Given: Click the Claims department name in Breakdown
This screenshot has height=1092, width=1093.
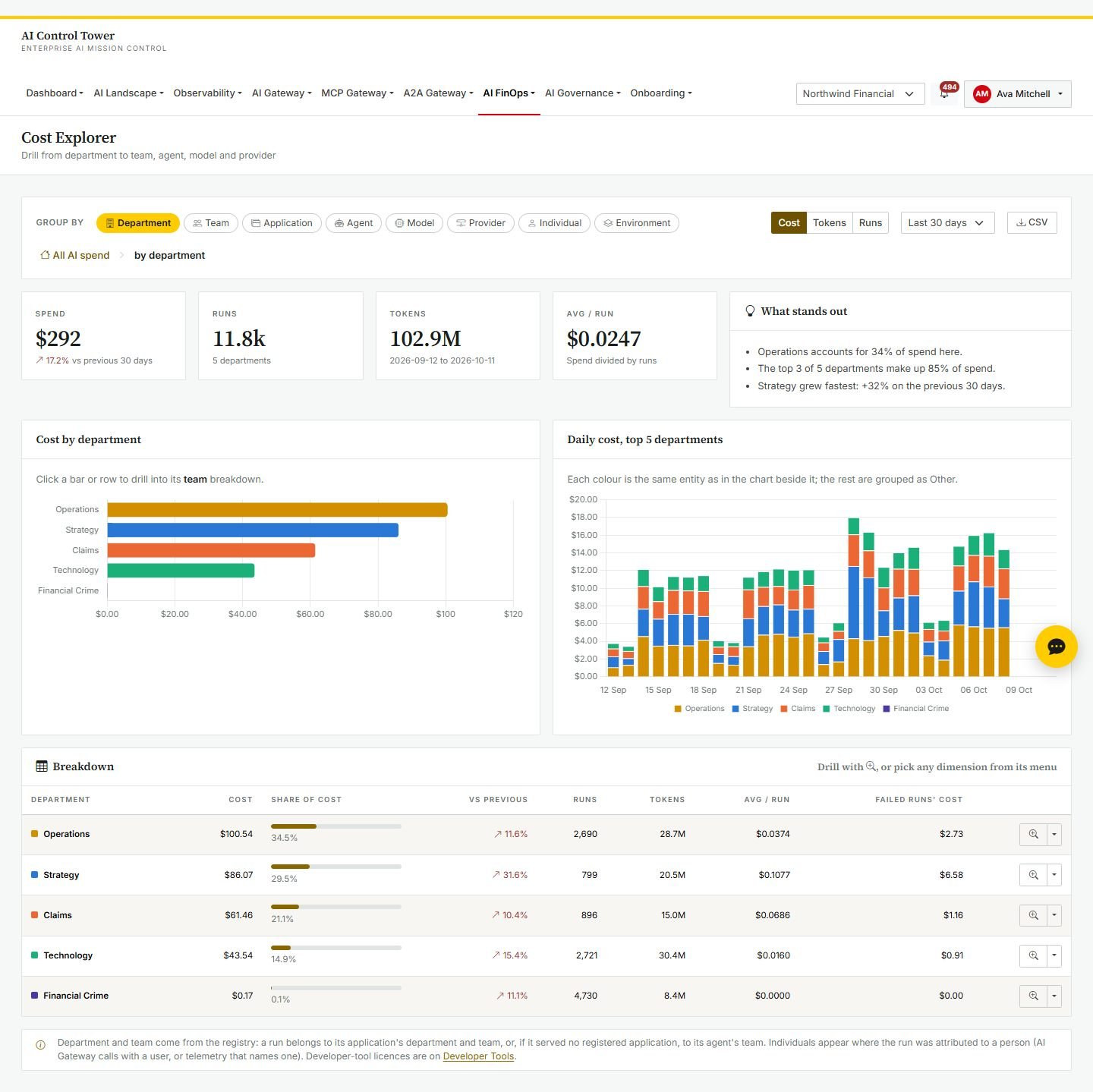Looking at the screenshot, I should tap(58, 915).
